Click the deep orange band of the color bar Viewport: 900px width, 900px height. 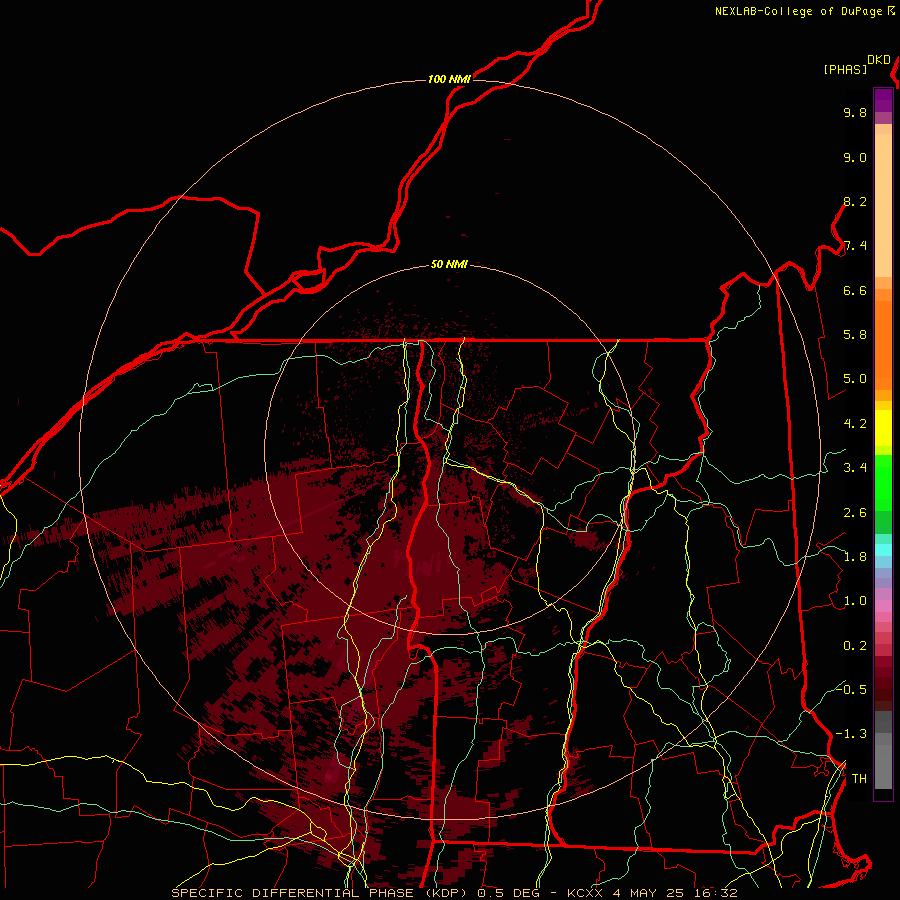pos(883,344)
